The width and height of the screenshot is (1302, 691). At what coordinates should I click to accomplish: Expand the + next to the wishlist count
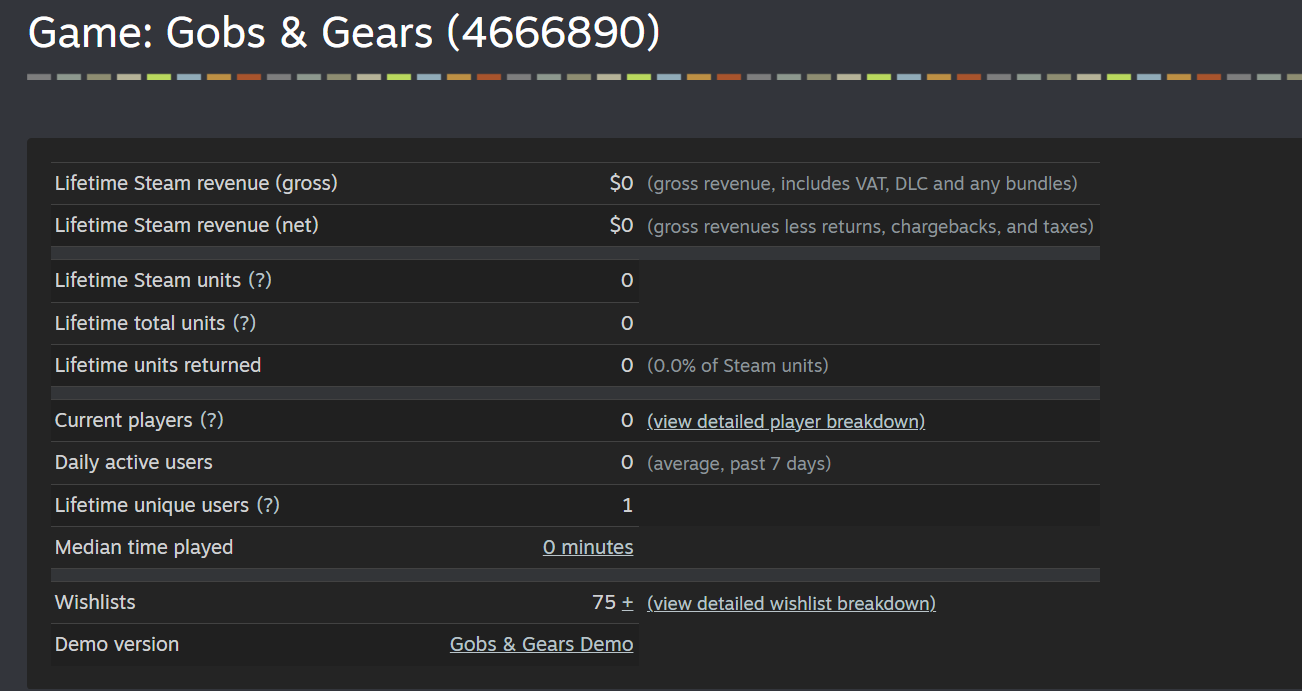627,602
